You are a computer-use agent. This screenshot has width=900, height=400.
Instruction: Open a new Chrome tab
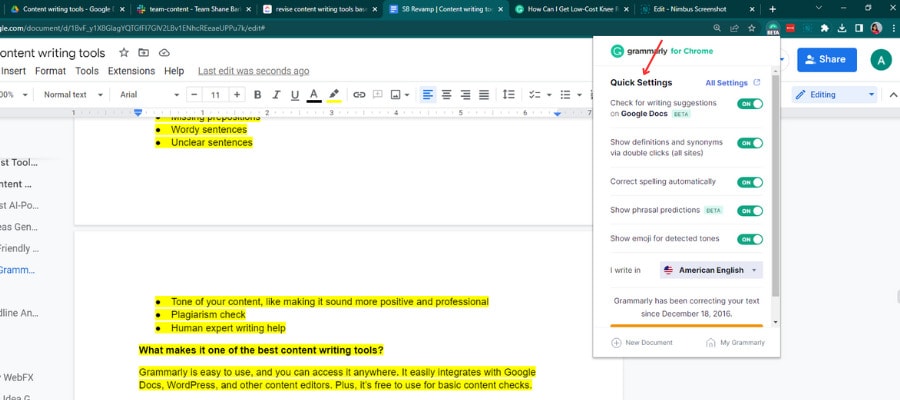[x=773, y=9]
